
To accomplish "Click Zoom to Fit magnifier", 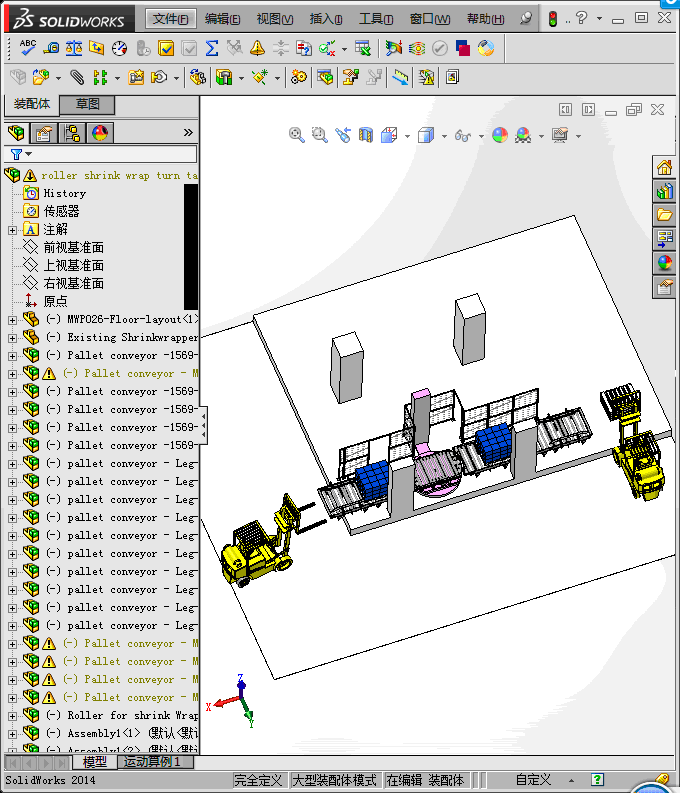I will point(297,135).
